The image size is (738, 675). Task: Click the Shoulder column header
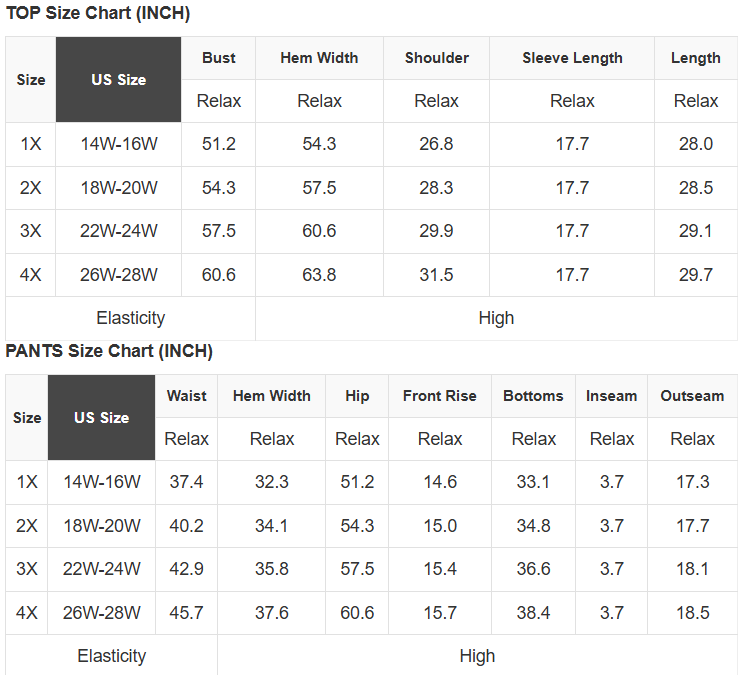pos(436,58)
